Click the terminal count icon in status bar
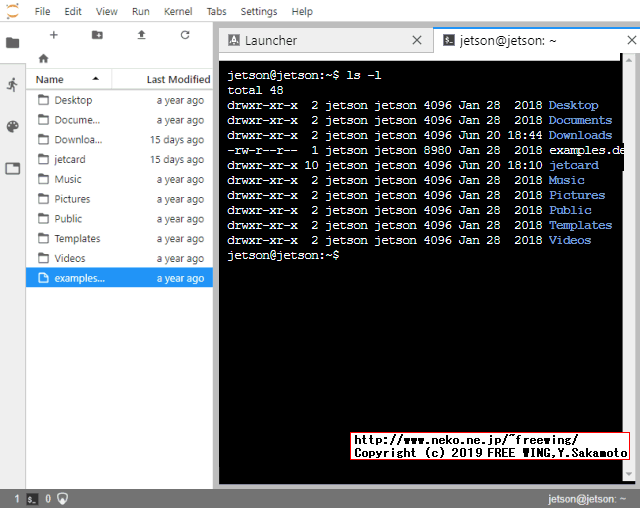640x508 pixels. (x=32, y=498)
